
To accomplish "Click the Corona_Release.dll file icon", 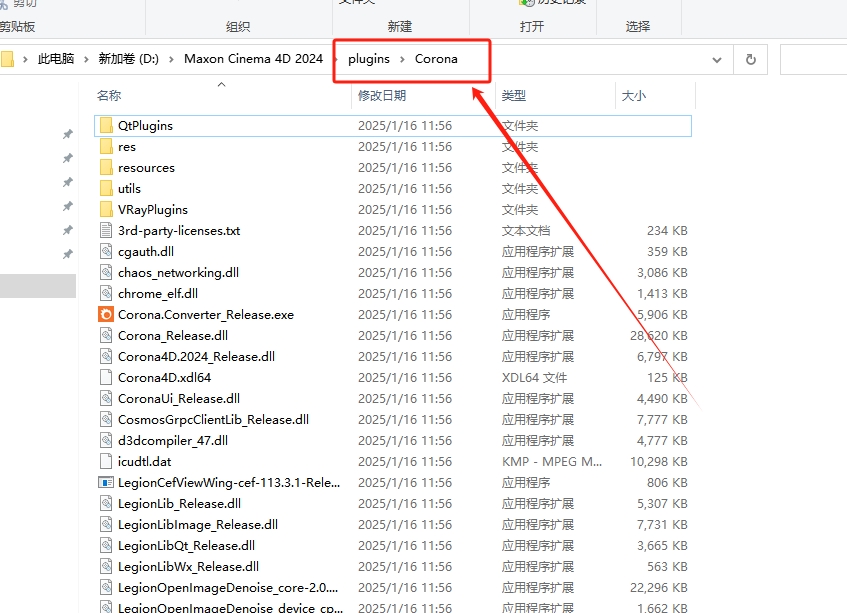I will (x=106, y=335).
